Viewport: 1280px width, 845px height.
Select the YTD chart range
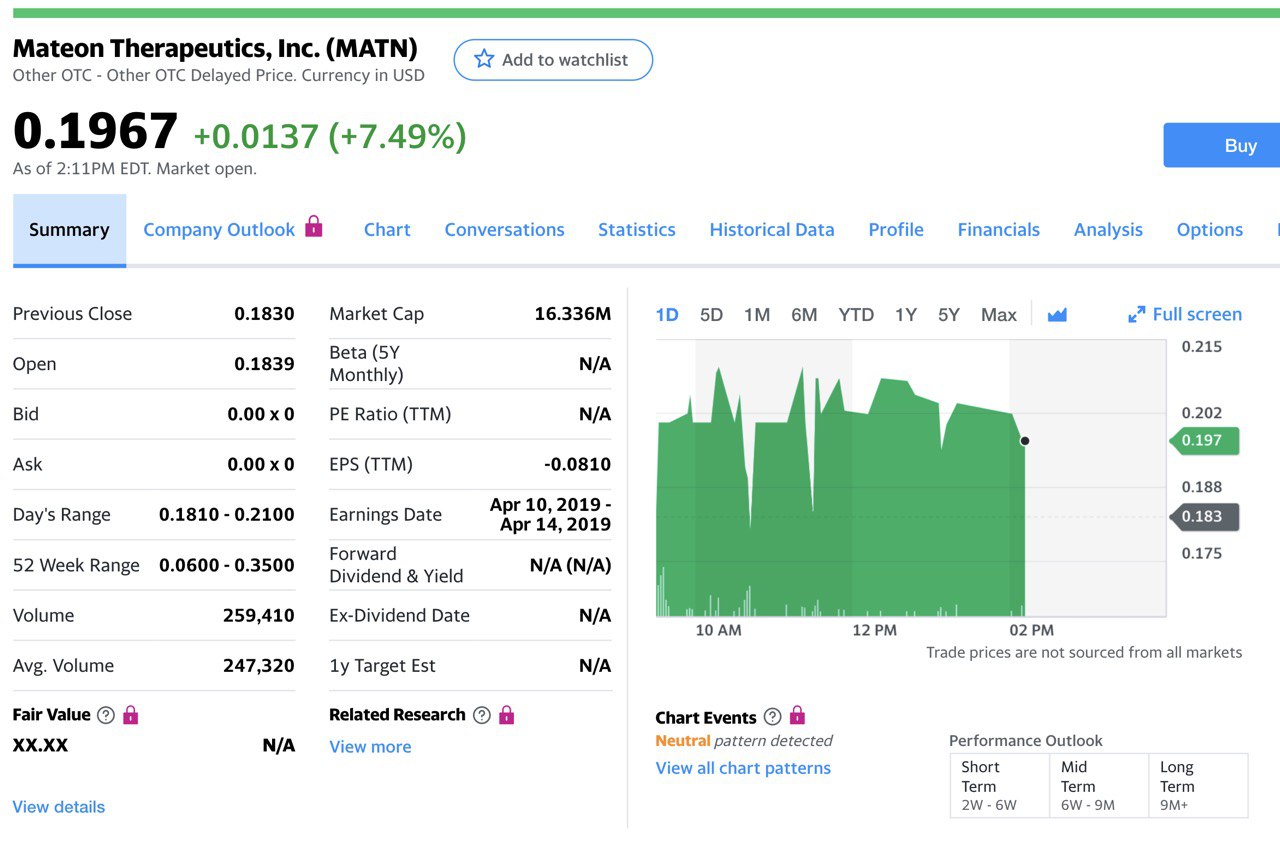[856, 315]
